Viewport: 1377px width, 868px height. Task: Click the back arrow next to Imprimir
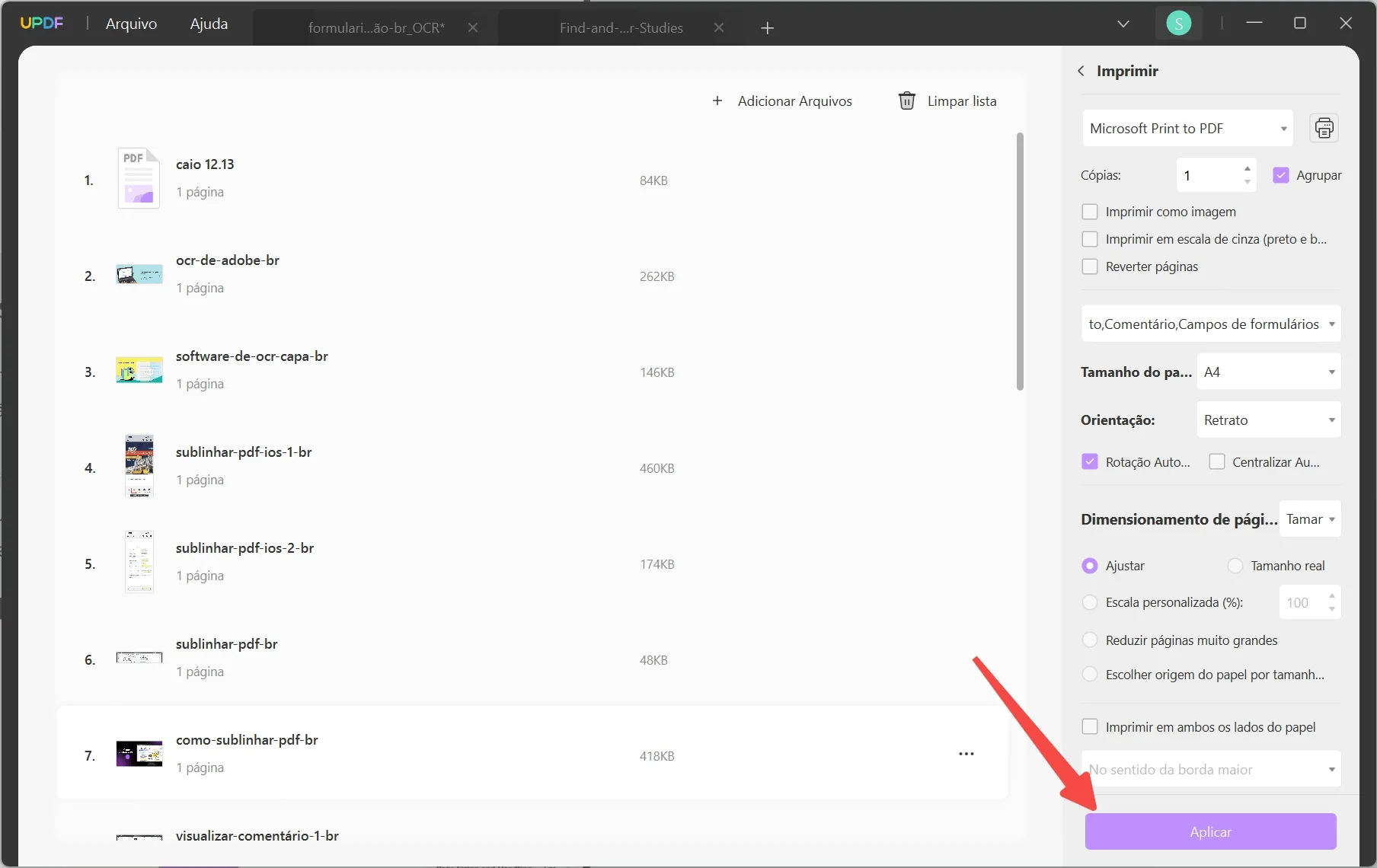click(1081, 71)
